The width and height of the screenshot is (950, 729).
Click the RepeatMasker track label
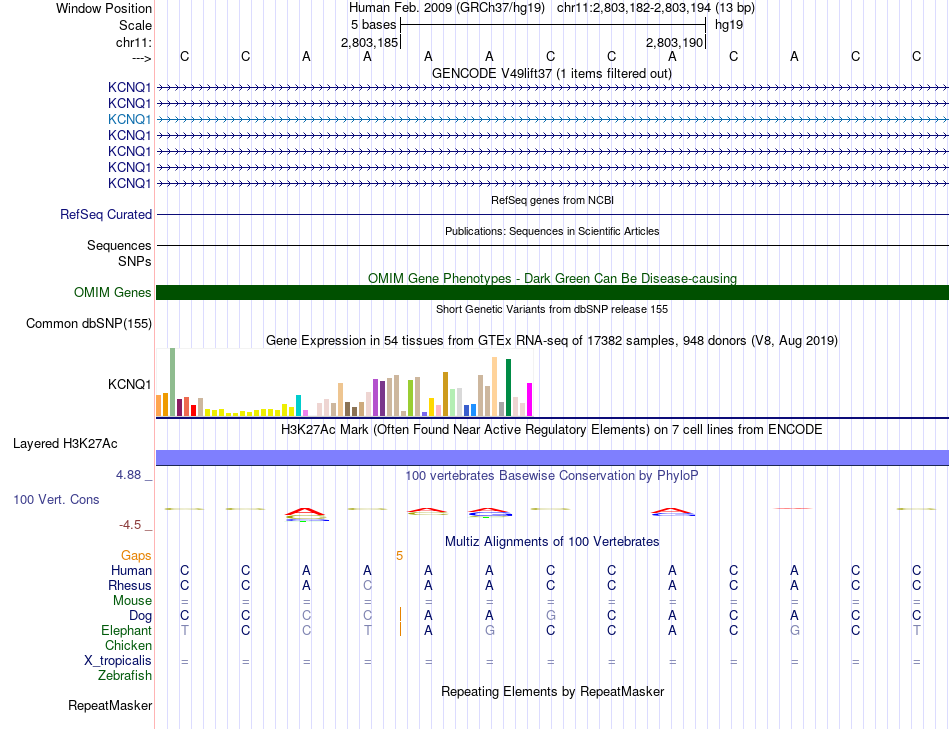(x=110, y=706)
